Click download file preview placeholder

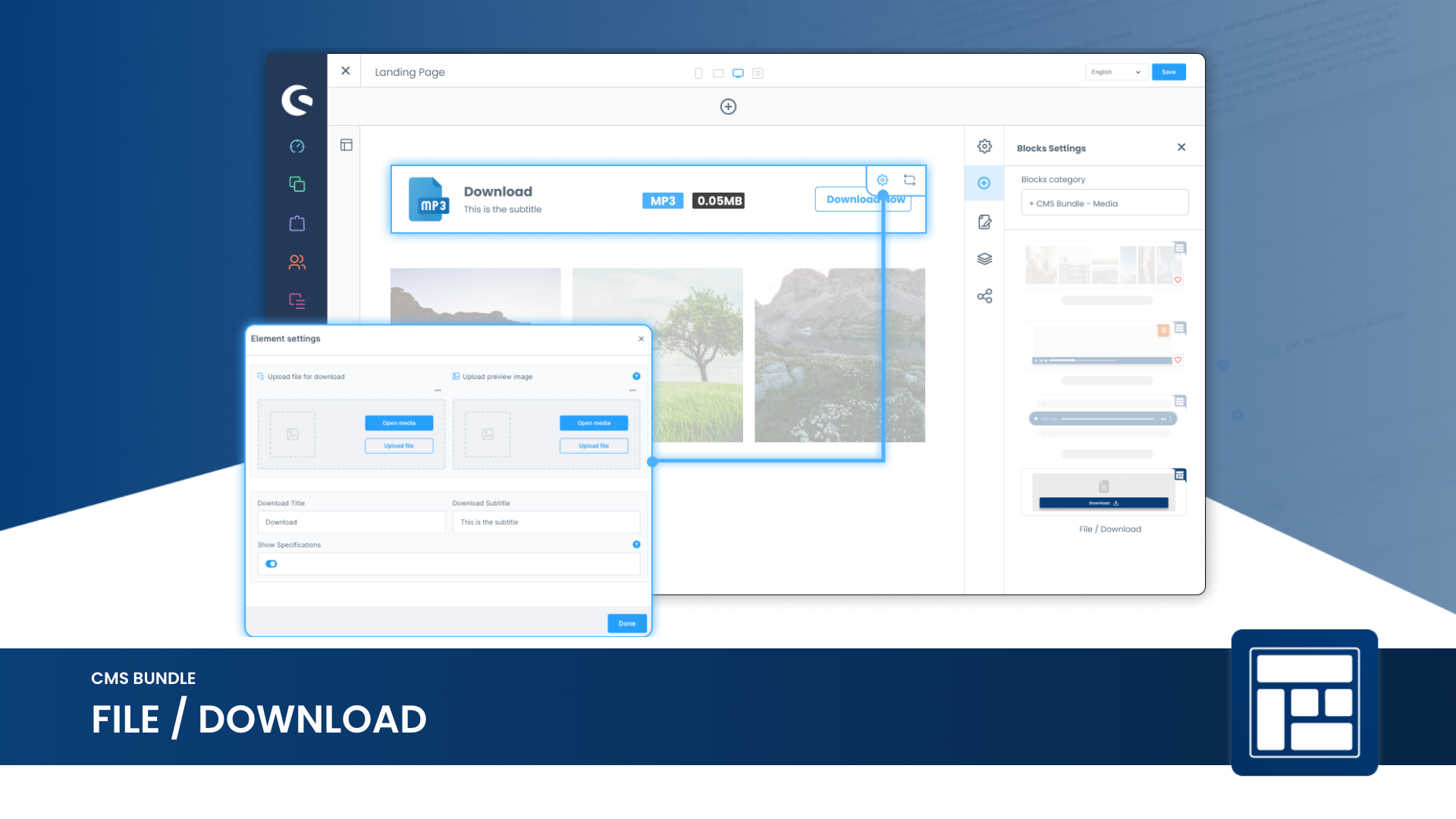[293, 435]
